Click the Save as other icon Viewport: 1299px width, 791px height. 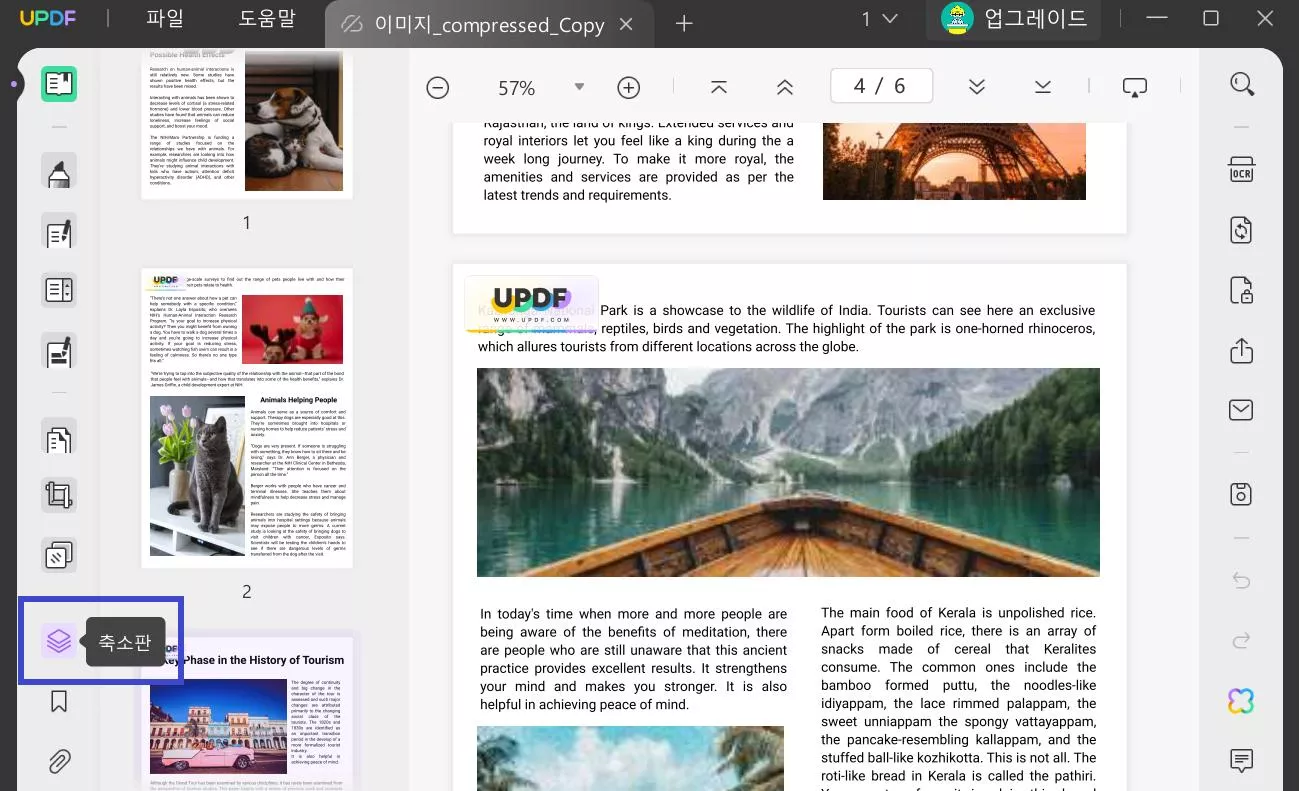[1241, 494]
